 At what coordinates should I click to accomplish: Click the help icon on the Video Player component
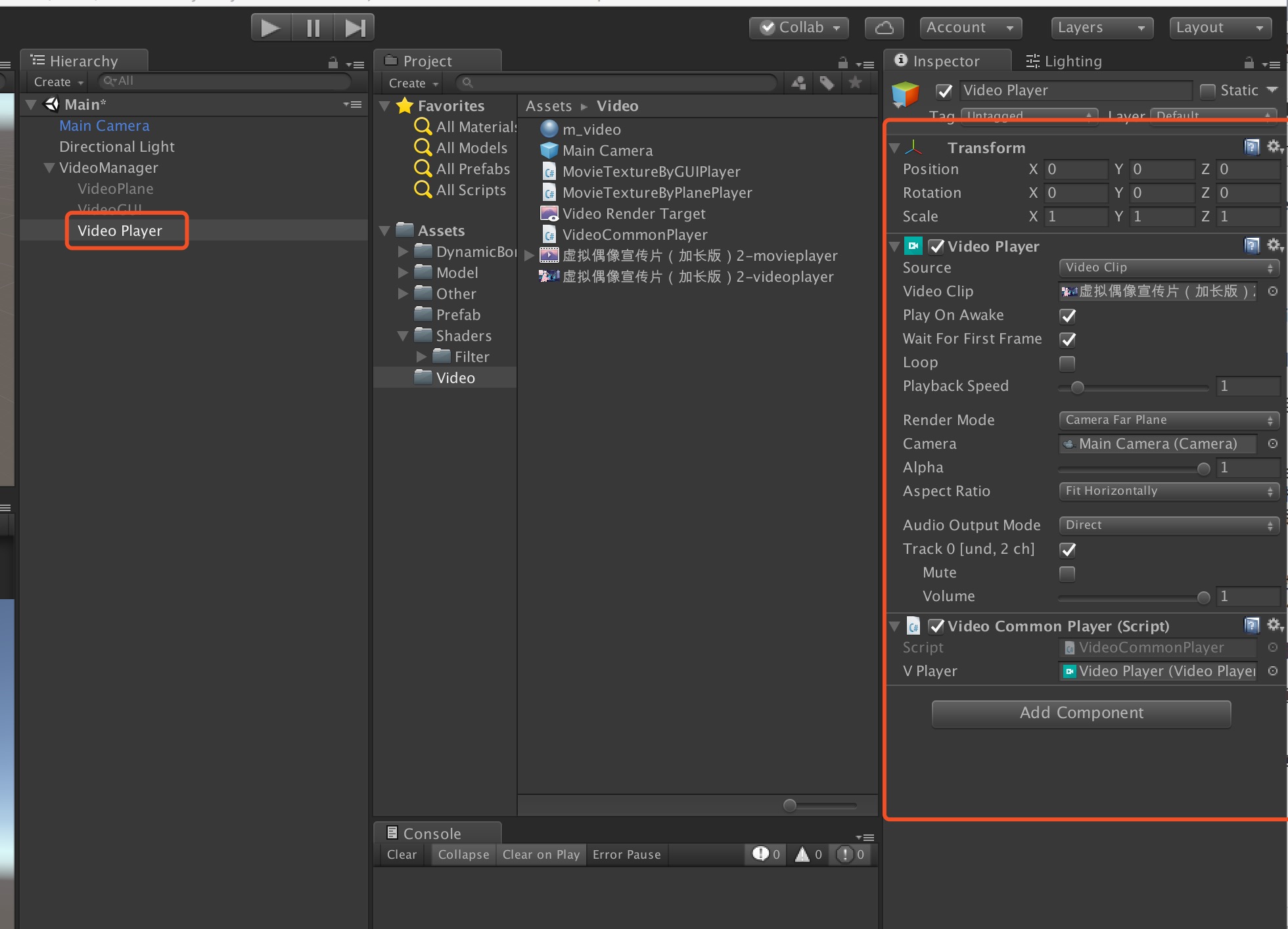[x=1251, y=245]
